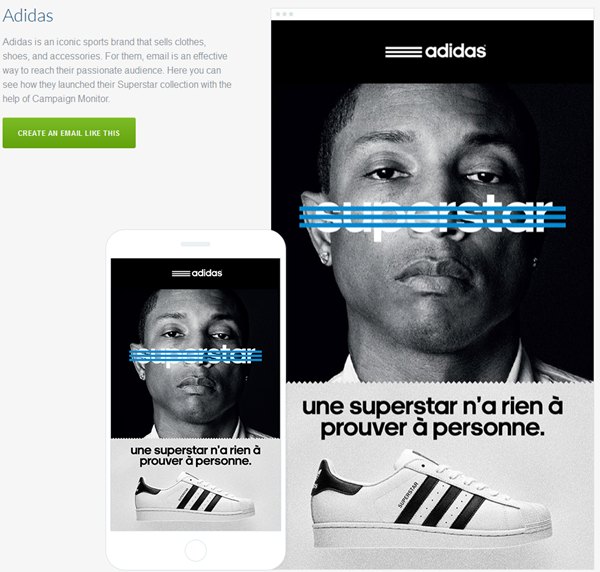This screenshot has height=572, width=600.
Task: Click the portrait photo in the desktop email
Action: [432, 233]
